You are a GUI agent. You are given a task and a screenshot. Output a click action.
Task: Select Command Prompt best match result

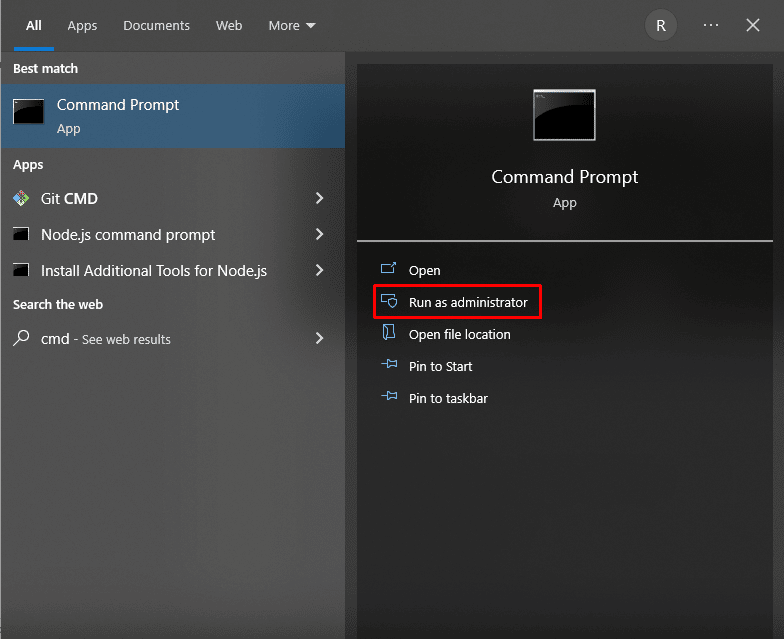click(173, 116)
